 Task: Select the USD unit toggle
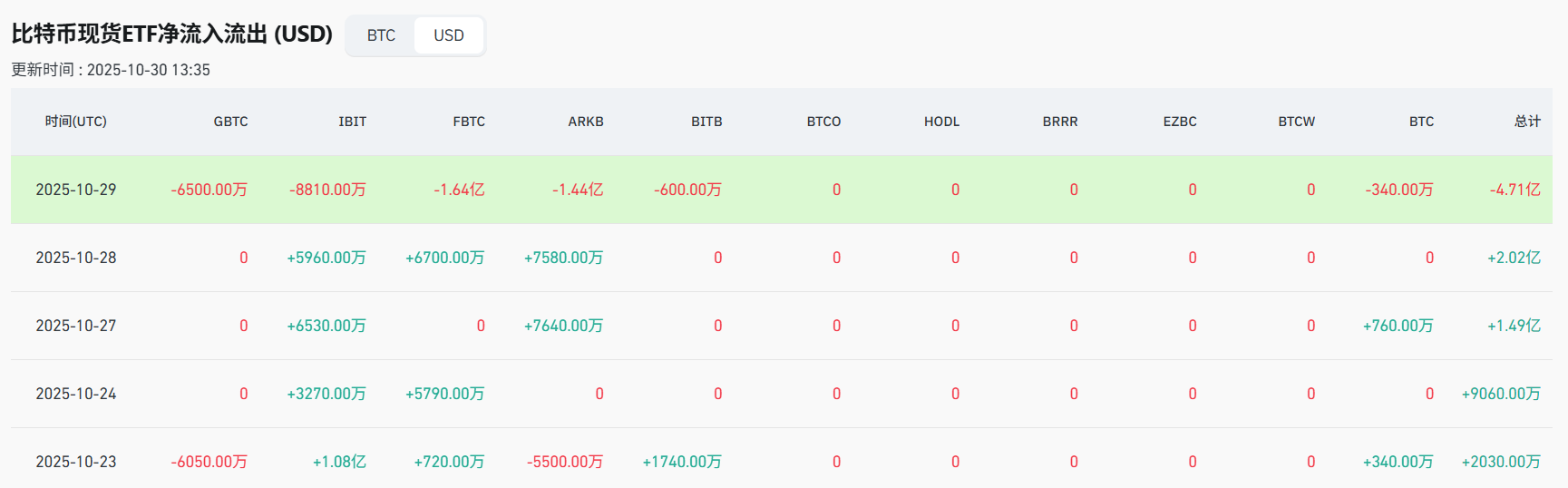[448, 35]
